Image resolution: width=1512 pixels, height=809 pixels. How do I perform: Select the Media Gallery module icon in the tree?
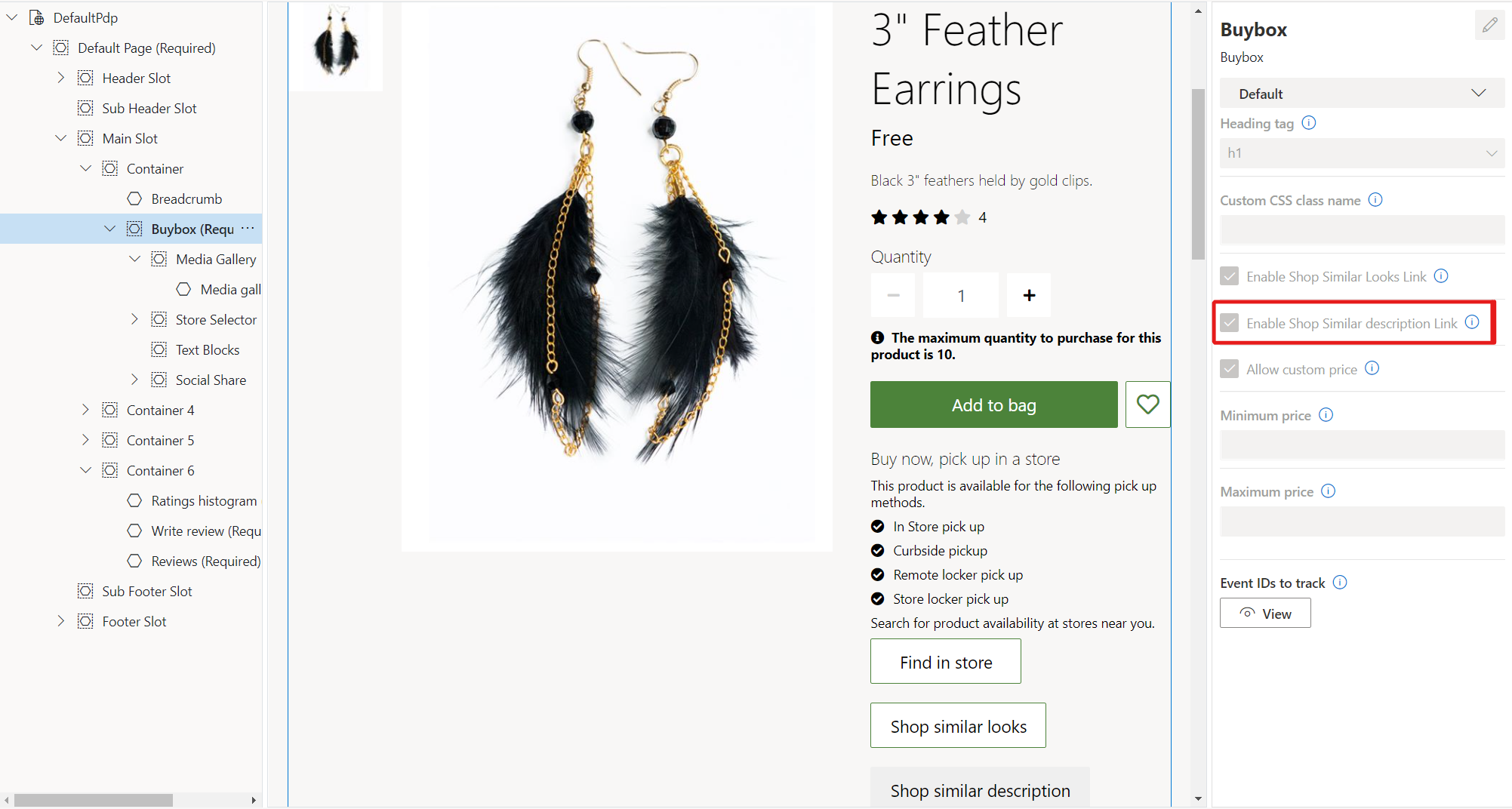tap(159, 259)
